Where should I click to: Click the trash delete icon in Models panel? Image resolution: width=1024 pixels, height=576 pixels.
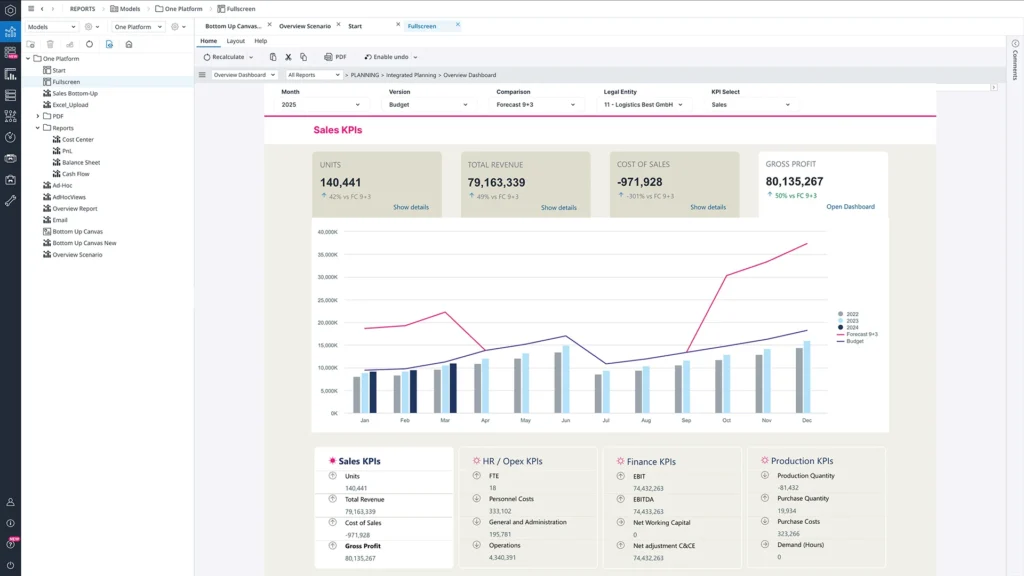[x=50, y=44]
